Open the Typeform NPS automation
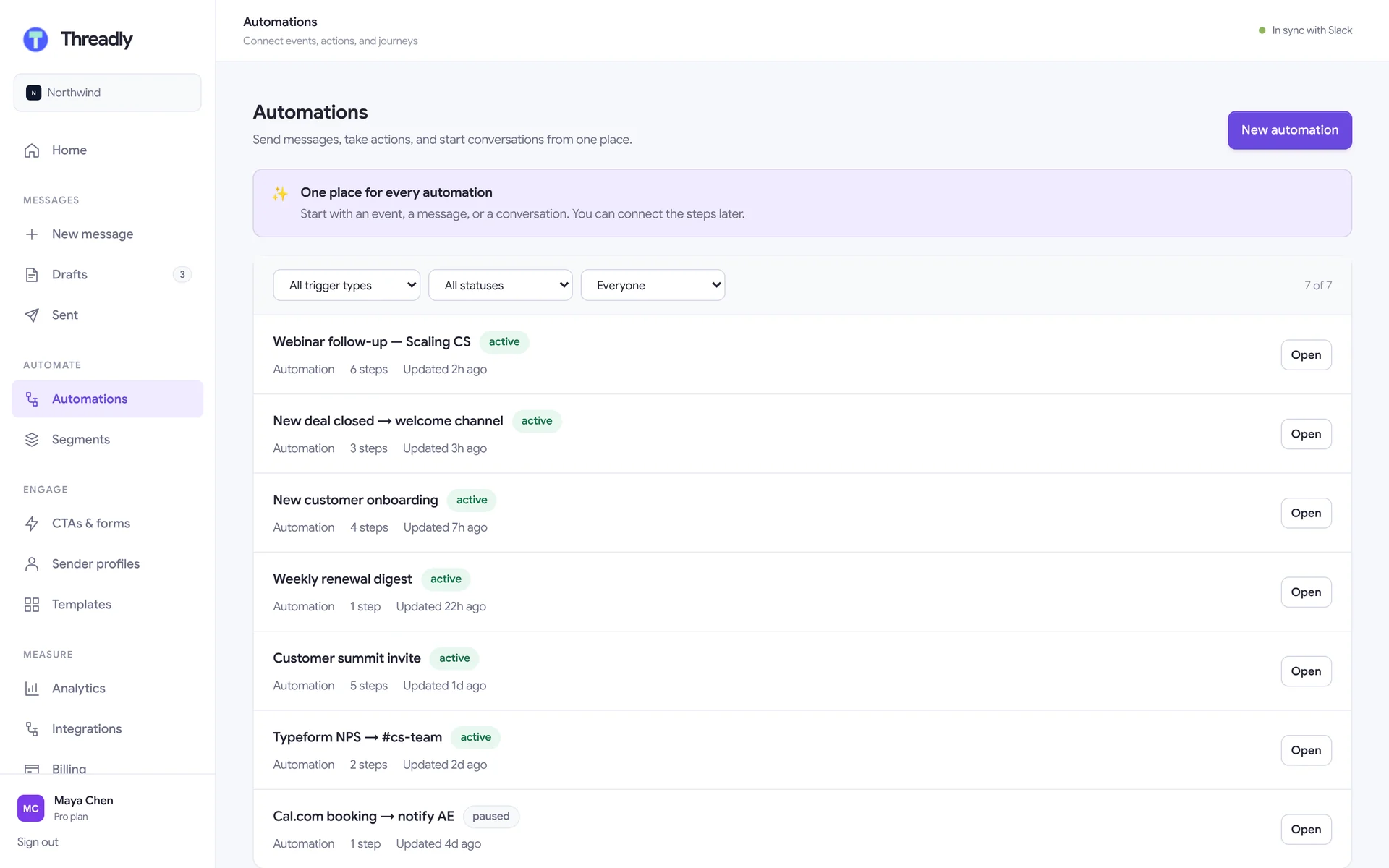This screenshot has height=868, width=1389. click(1306, 751)
